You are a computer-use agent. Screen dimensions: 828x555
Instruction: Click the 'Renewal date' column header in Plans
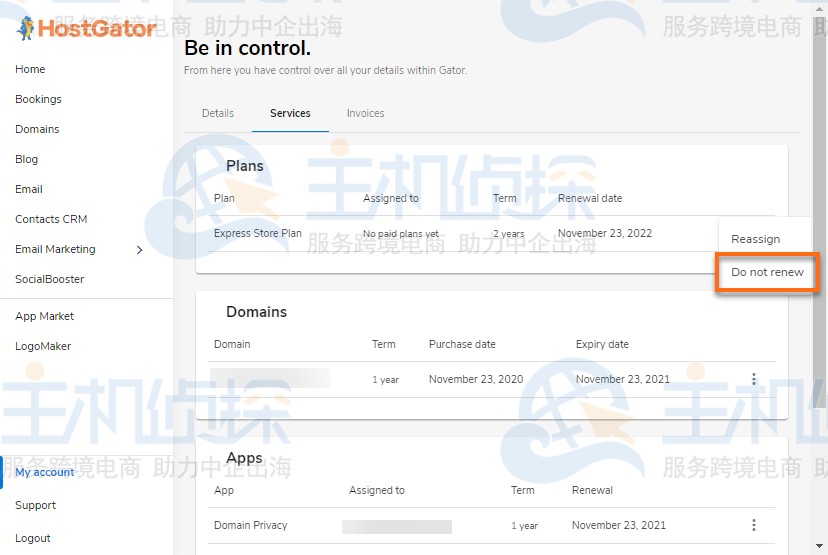click(x=590, y=199)
